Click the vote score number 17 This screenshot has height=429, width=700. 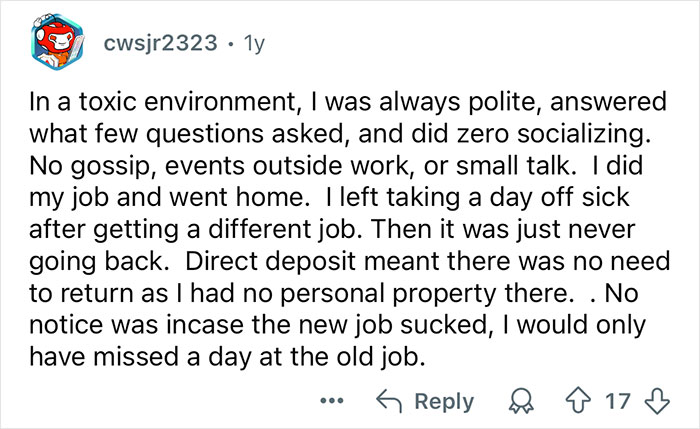619,401
